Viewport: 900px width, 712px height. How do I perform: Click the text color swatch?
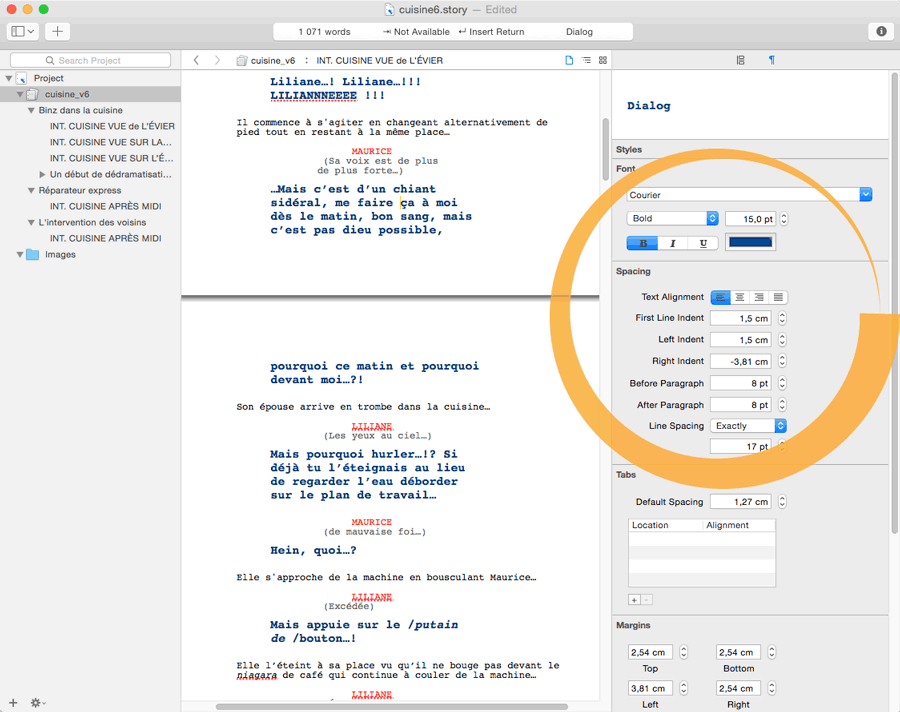point(750,242)
